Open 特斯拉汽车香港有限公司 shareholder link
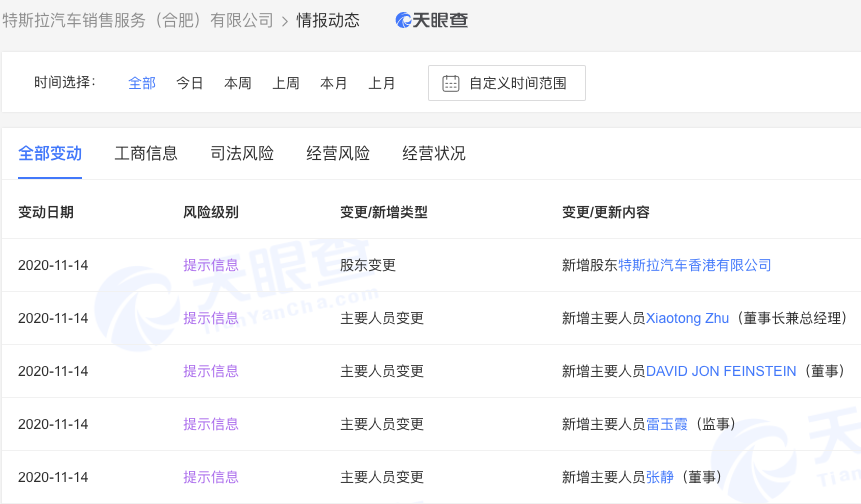 tap(695, 265)
